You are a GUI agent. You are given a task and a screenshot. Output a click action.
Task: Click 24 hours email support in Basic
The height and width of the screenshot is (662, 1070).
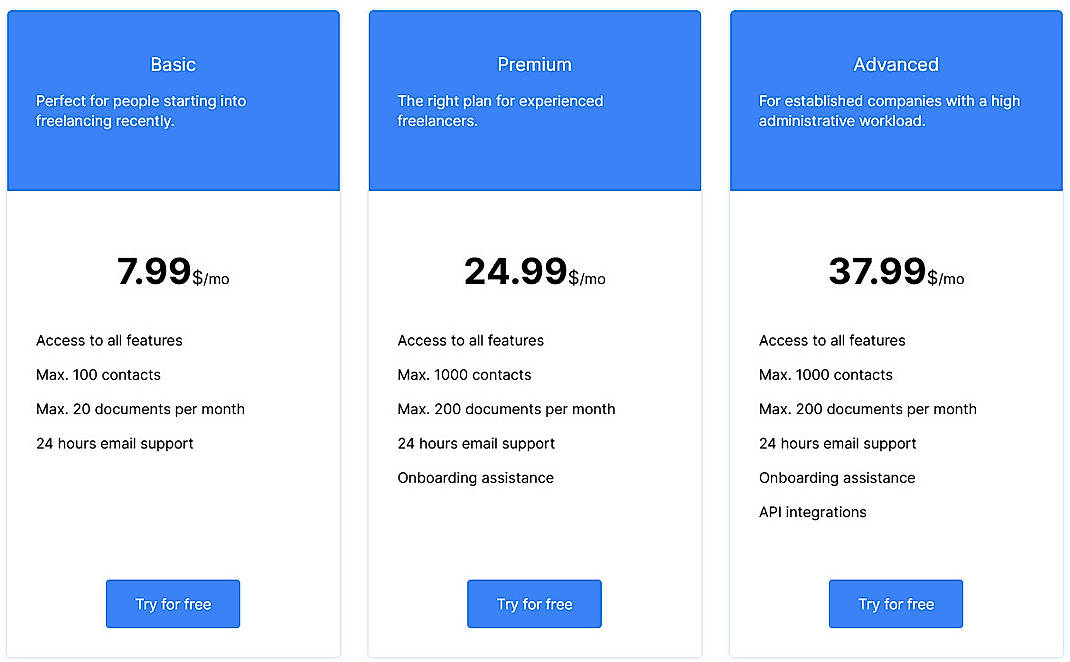pos(114,443)
